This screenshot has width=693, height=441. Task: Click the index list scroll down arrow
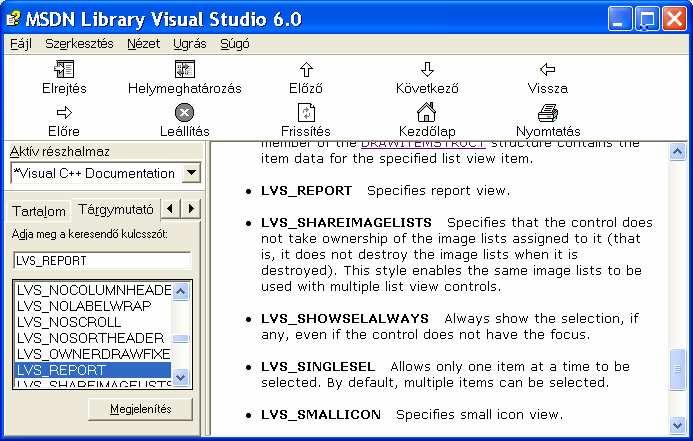(x=181, y=378)
